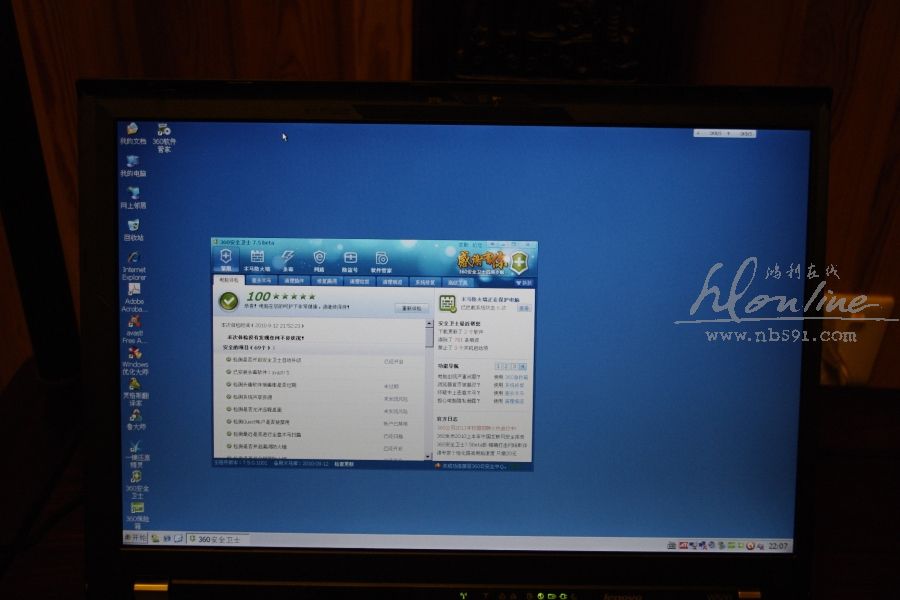Go to page 4 in 功能导航
This screenshot has height=600, width=900.
pos(522,366)
